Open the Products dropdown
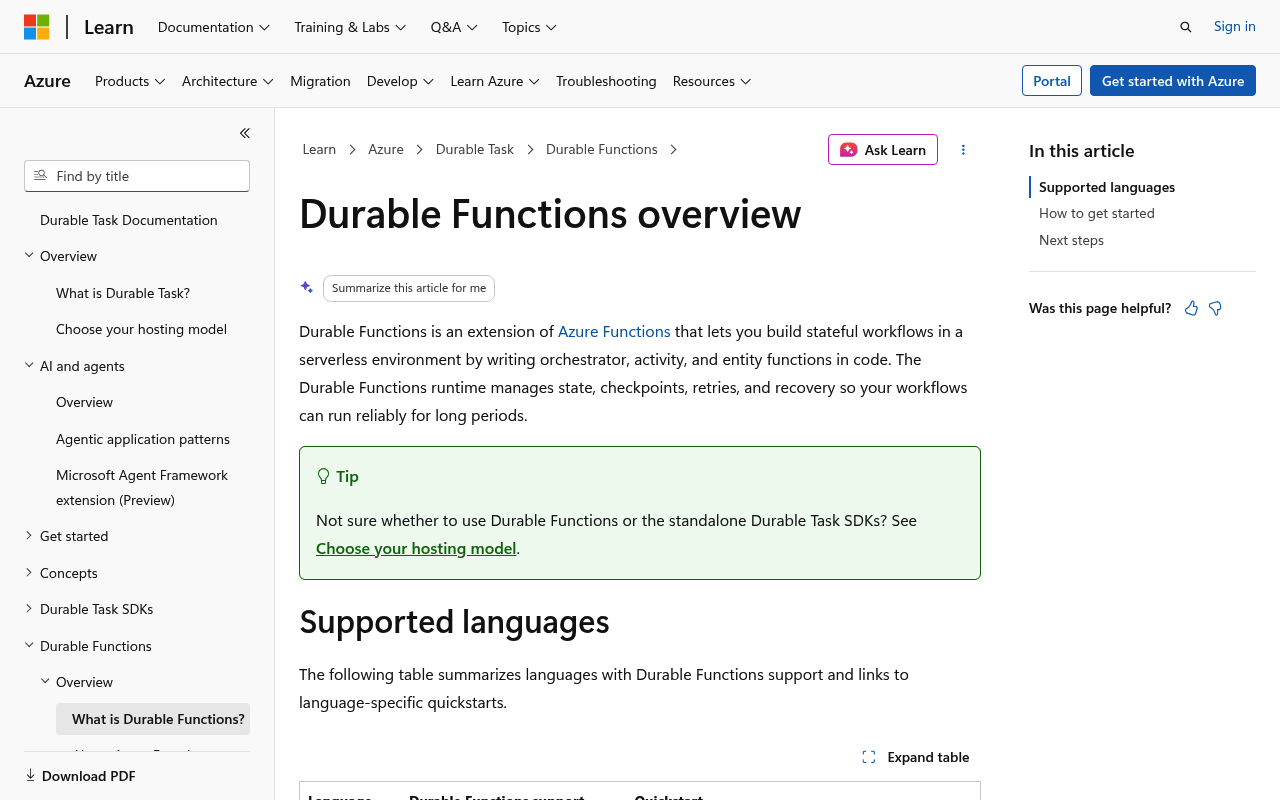 [x=130, y=81]
